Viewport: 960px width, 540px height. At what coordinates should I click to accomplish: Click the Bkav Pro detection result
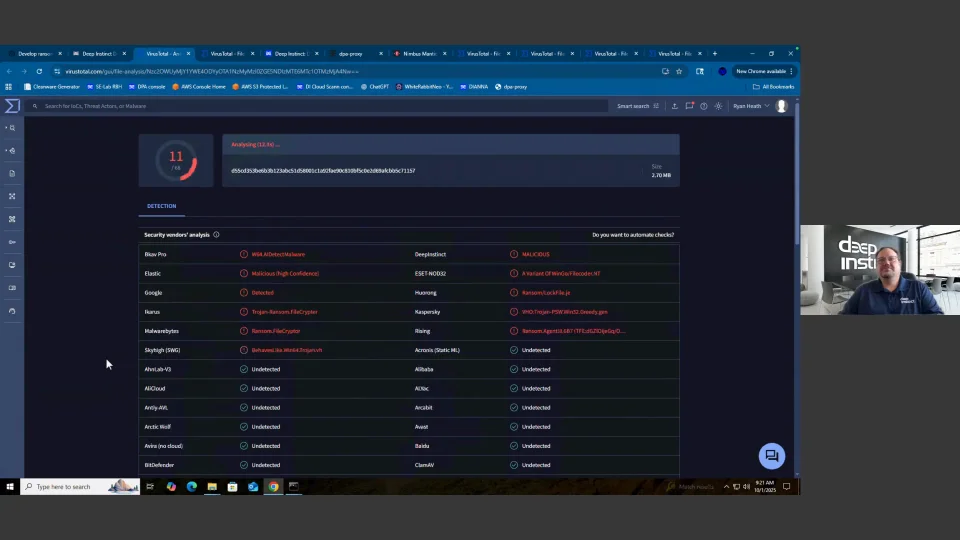(x=278, y=254)
